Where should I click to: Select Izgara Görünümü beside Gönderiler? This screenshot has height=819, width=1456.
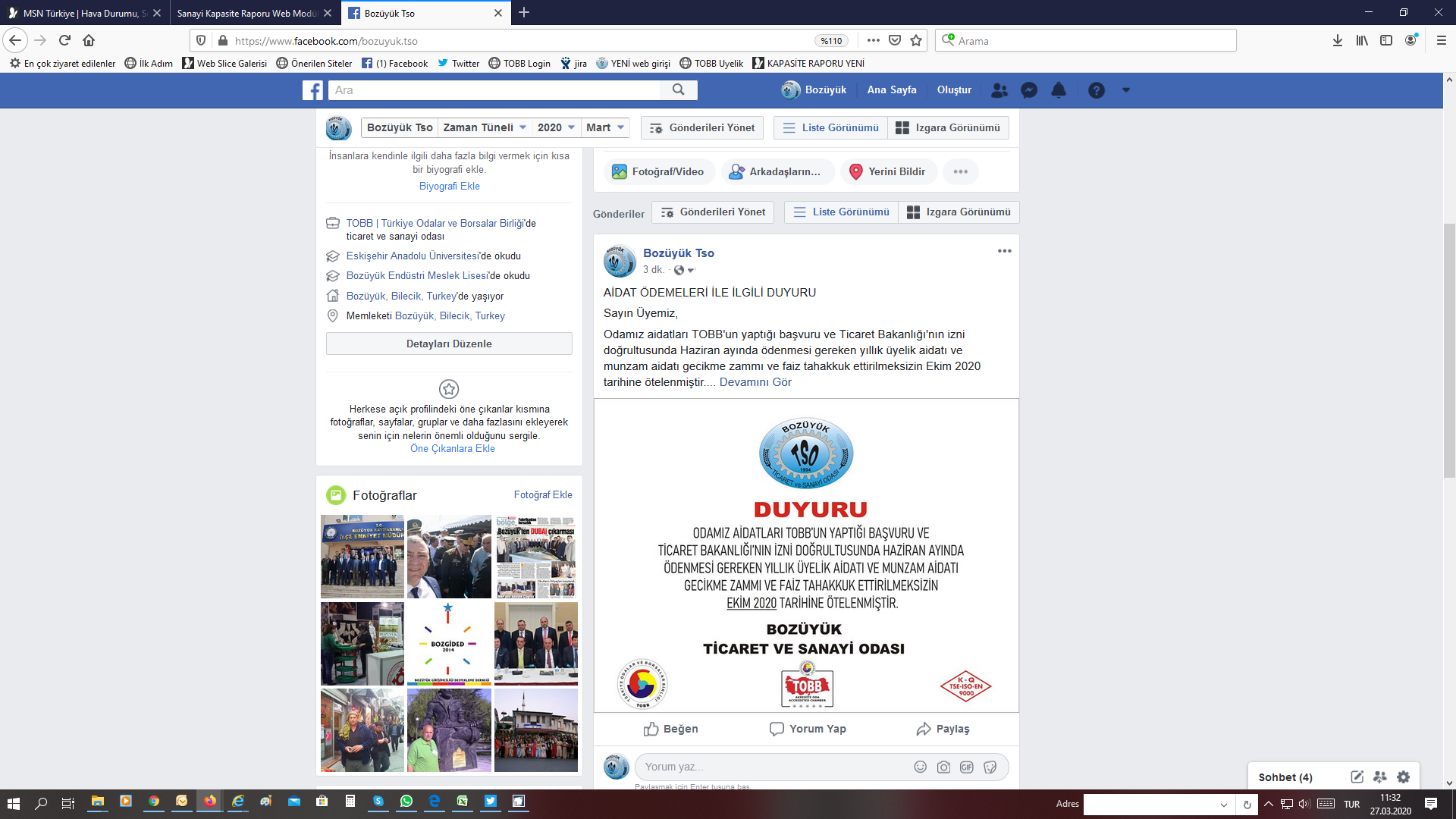coord(959,212)
